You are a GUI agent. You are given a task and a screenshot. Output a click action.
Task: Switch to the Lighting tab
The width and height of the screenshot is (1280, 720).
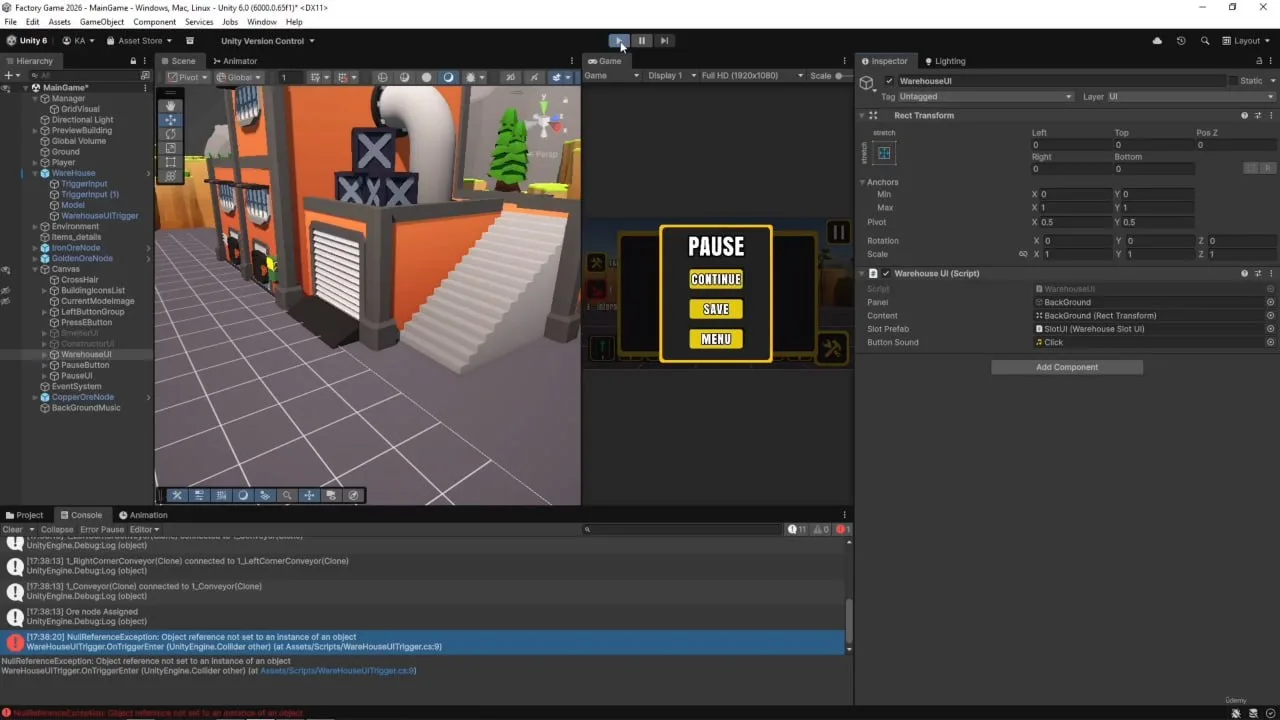click(x=945, y=61)
